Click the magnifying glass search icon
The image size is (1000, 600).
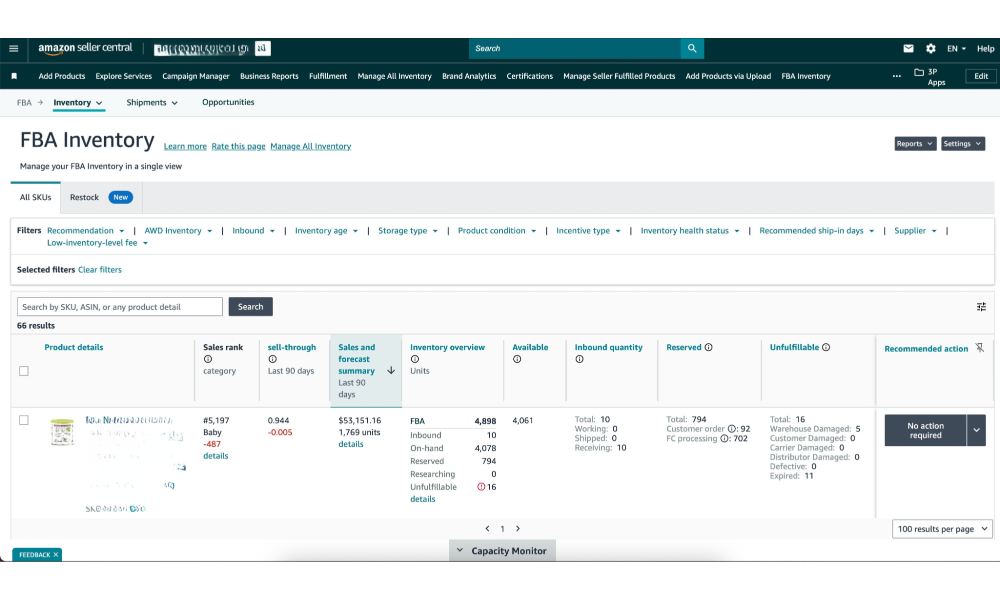(x=691, y=48)
